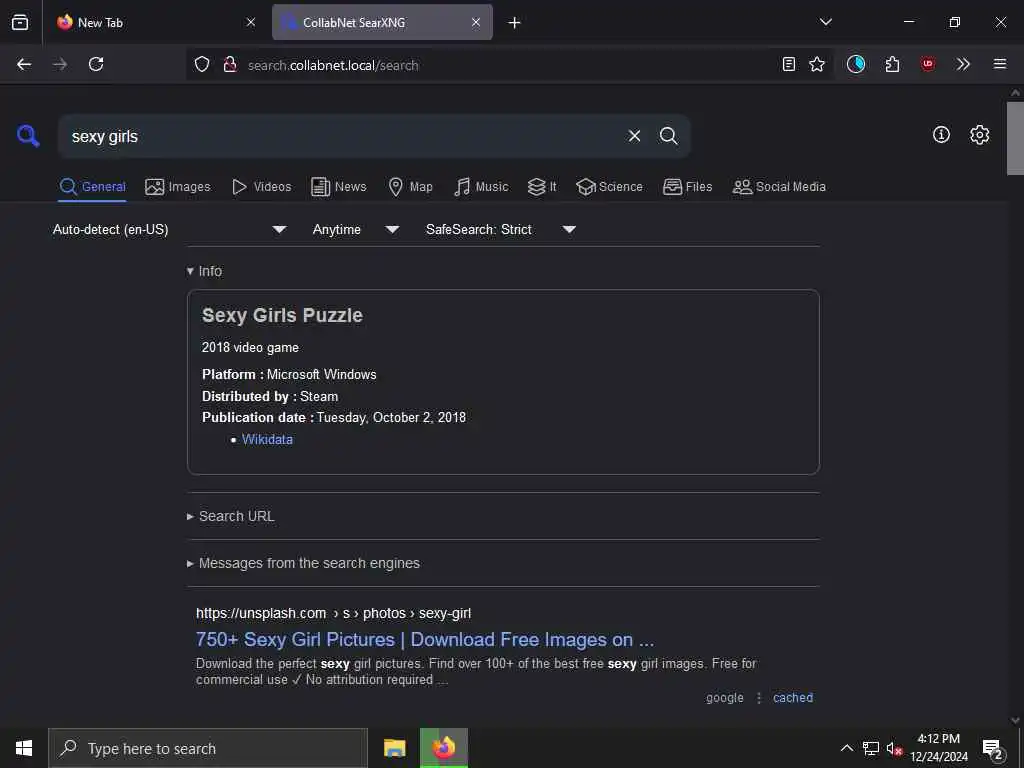Click the page vertical scrollbar thumb
The height and width of the screenshot is (768, 1024).
pos(1015,138)
